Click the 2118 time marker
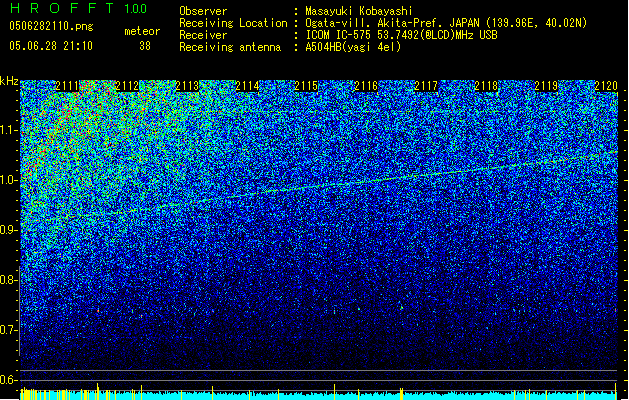The width and height of the screenshot is (629, 400). (x=486, y=86)
